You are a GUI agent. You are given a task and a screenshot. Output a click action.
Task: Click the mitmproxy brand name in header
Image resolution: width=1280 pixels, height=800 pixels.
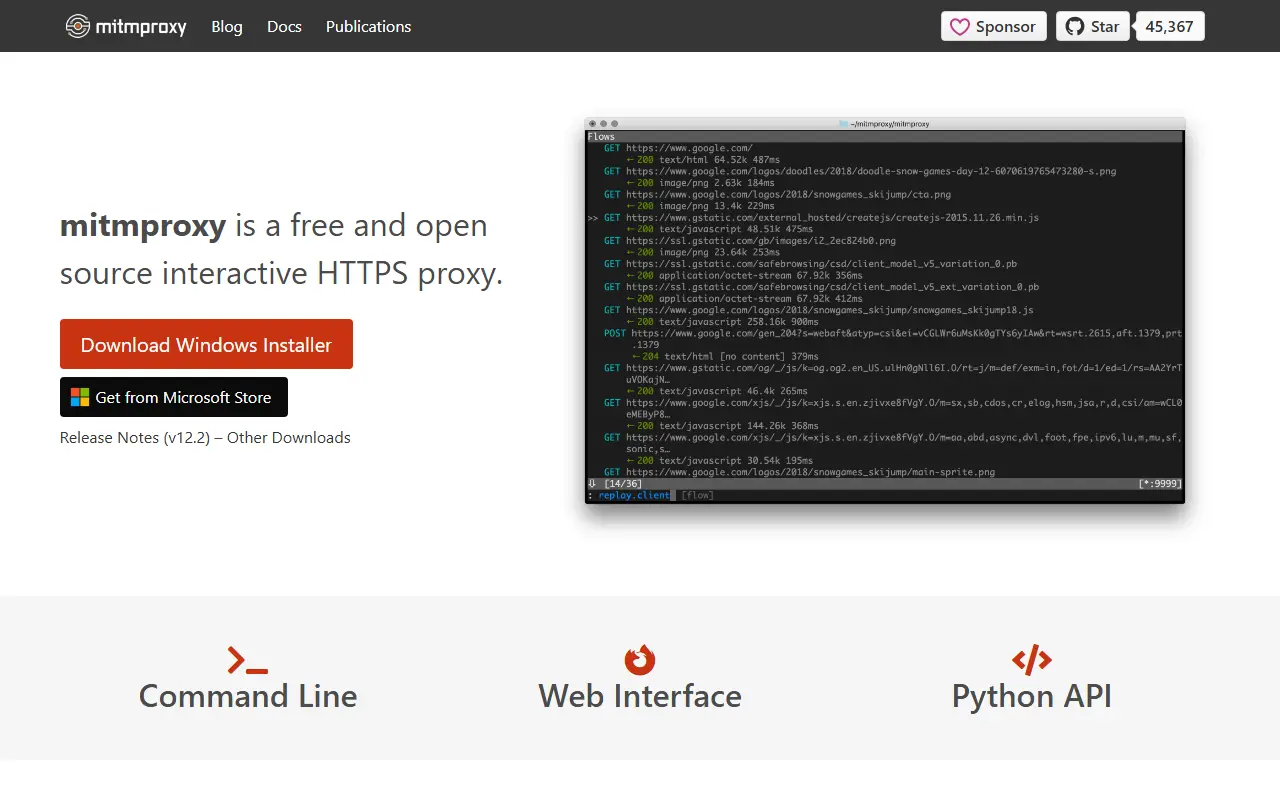(x=141, y=26)
